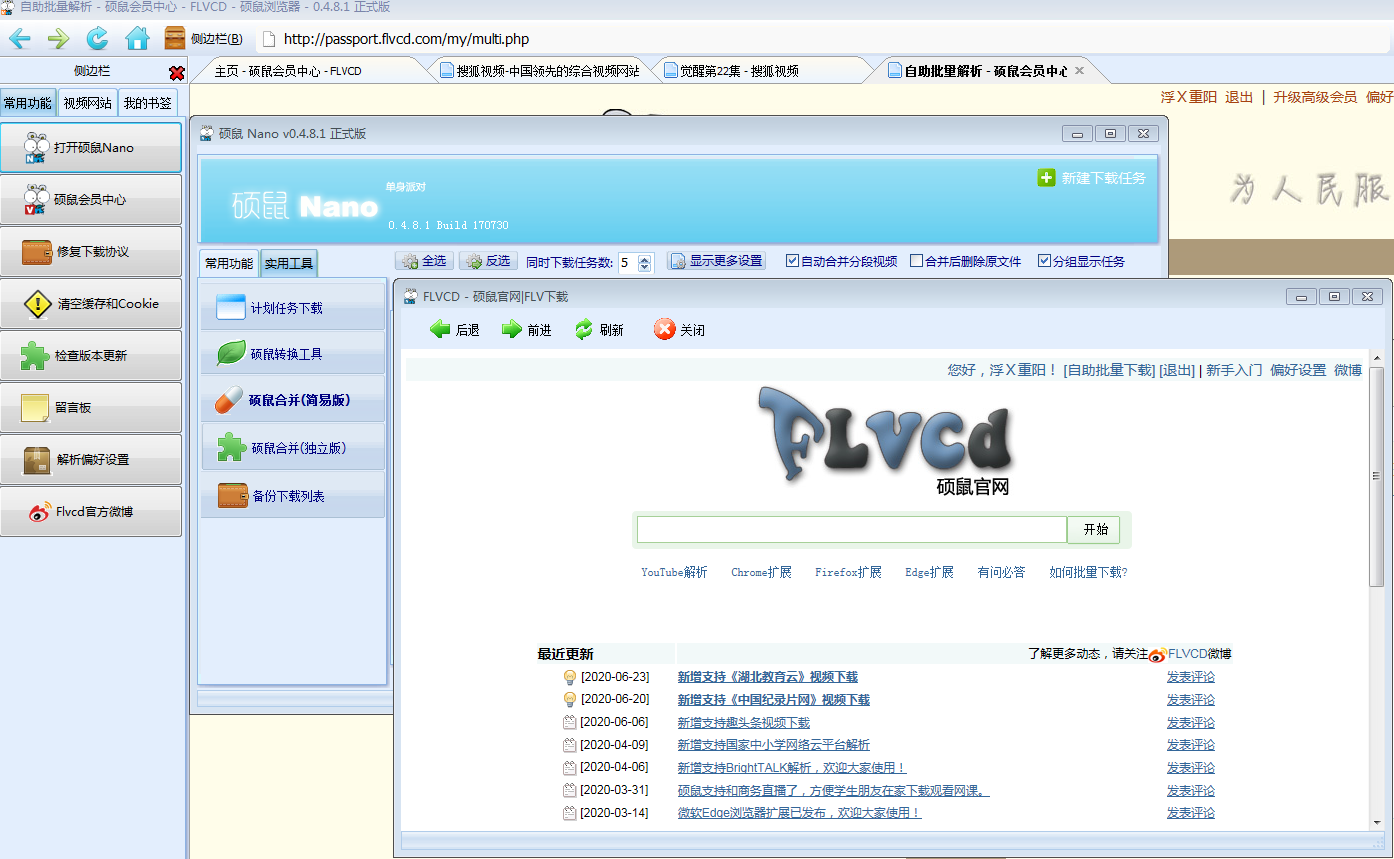Switch to the sidebar 常用功能 tab
Viewport: 1394px width, 859px height.
[x=28, y=102]
